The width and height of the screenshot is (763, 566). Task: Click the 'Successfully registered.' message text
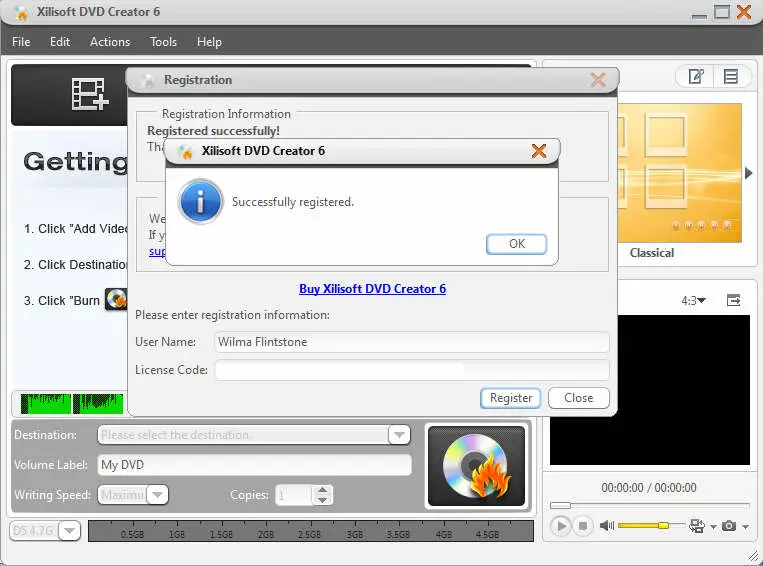293,201
